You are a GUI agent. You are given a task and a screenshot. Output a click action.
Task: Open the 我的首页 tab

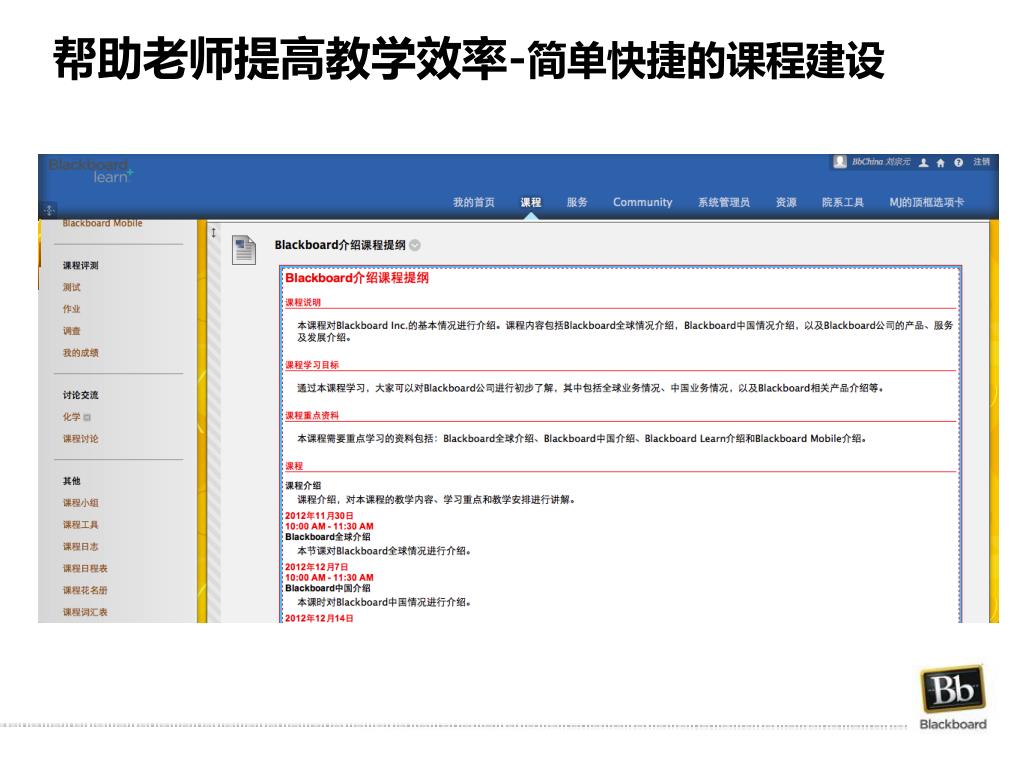[474, 202]
